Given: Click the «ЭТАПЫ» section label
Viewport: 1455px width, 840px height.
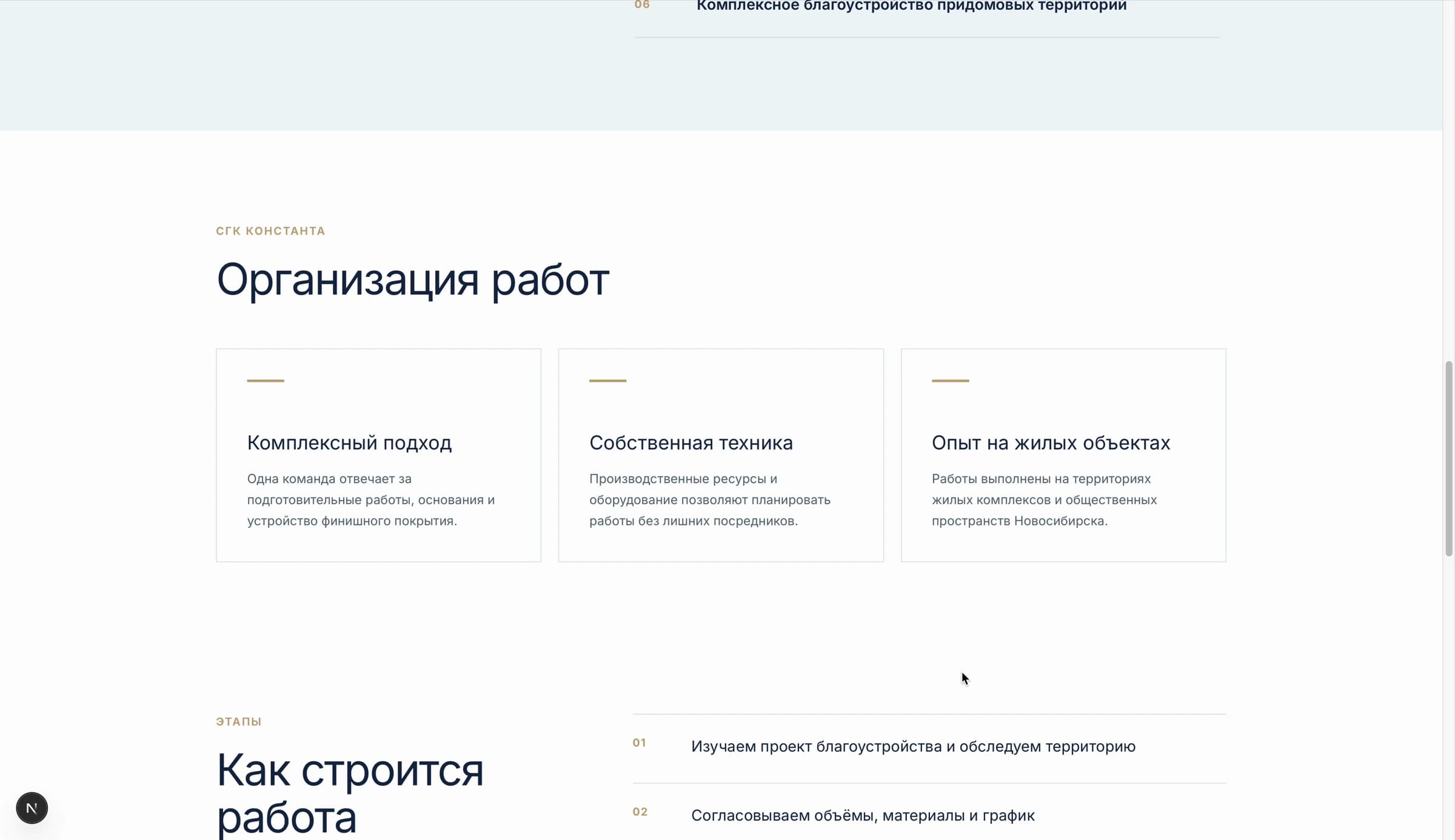Looking at the screenshot, I should [239, 722].
